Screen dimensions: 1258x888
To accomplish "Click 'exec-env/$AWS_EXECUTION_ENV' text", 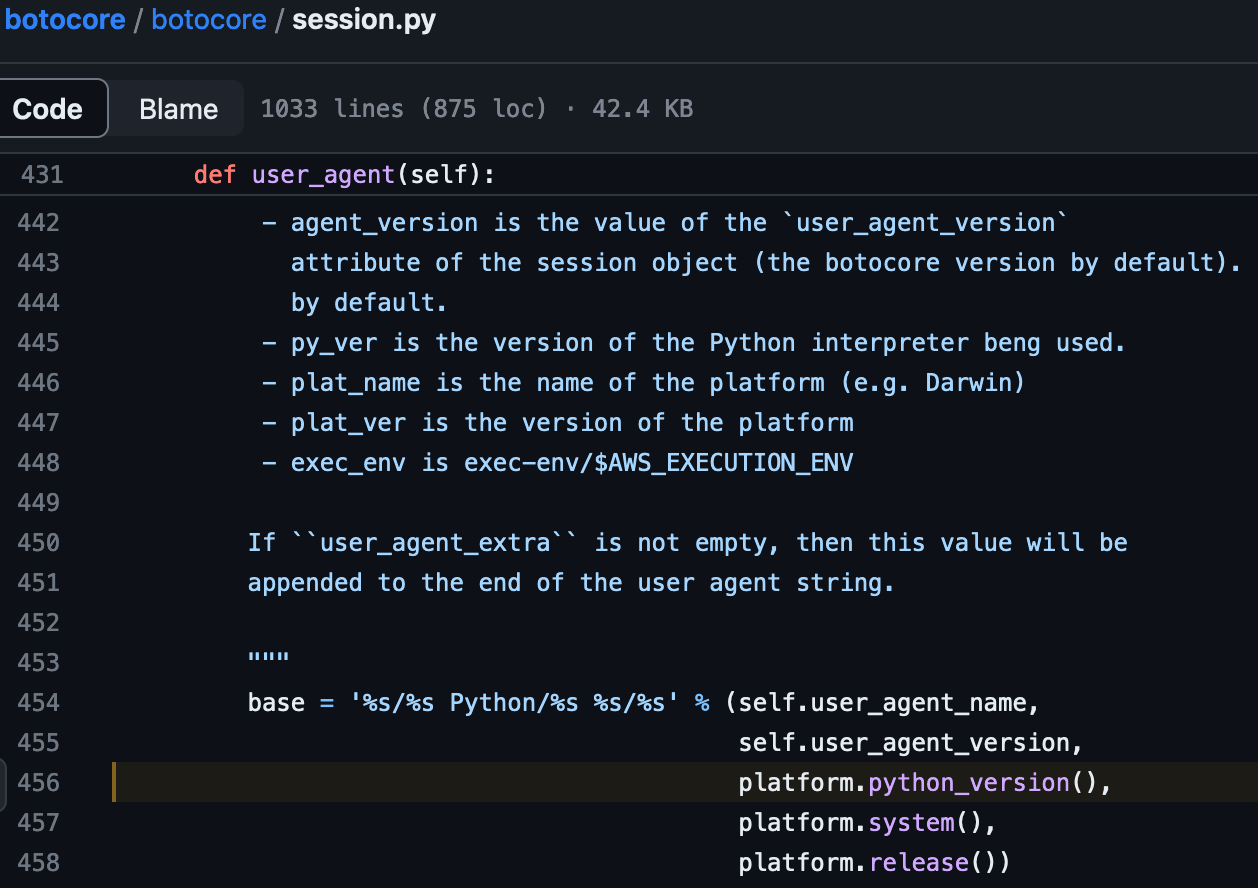I will click(658, 462).
